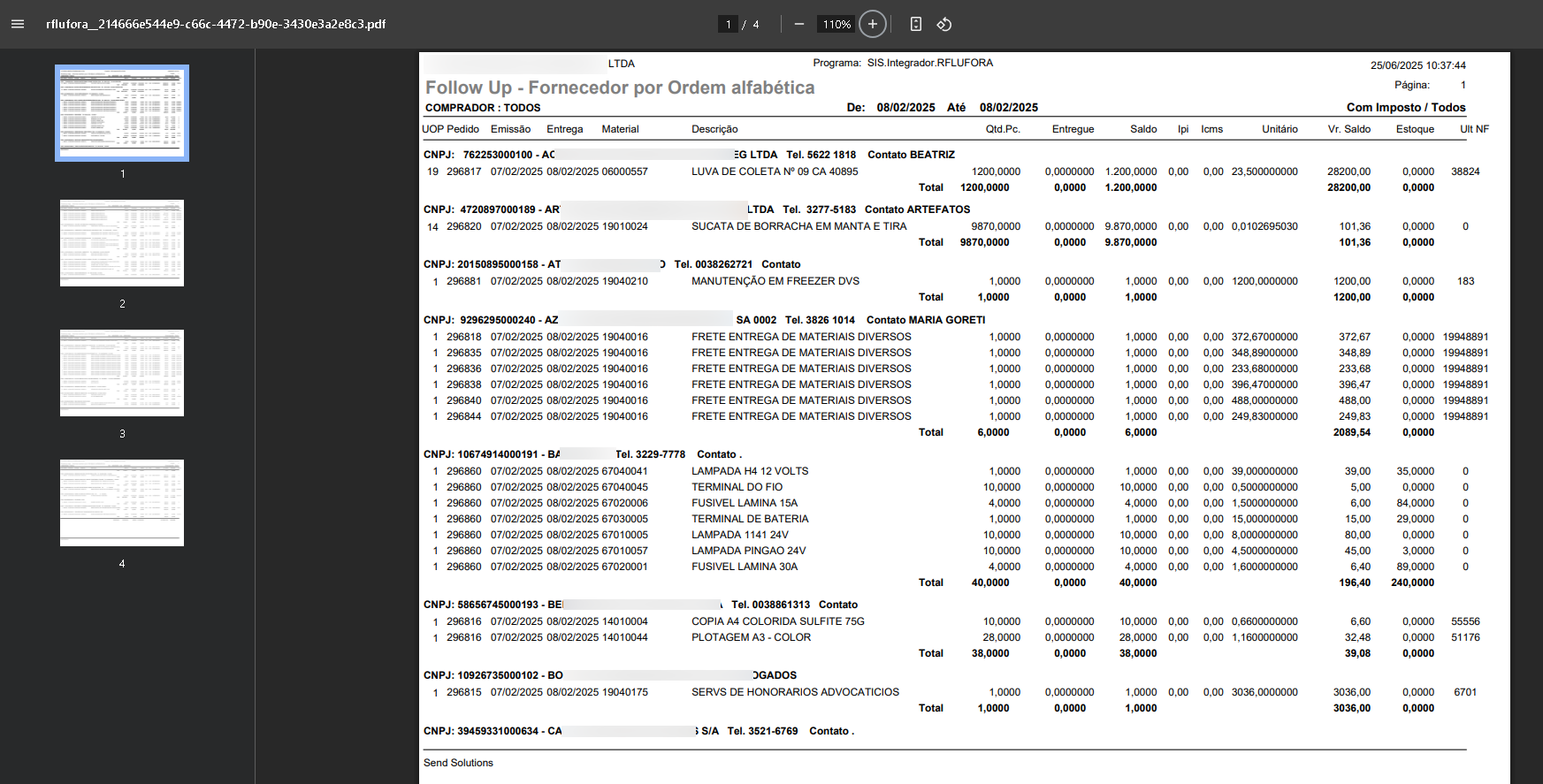This screenshot has height=784, width=1543.
Task: Click the 'Tel. 3521-6769' phone text
Action: click(762, 731)
